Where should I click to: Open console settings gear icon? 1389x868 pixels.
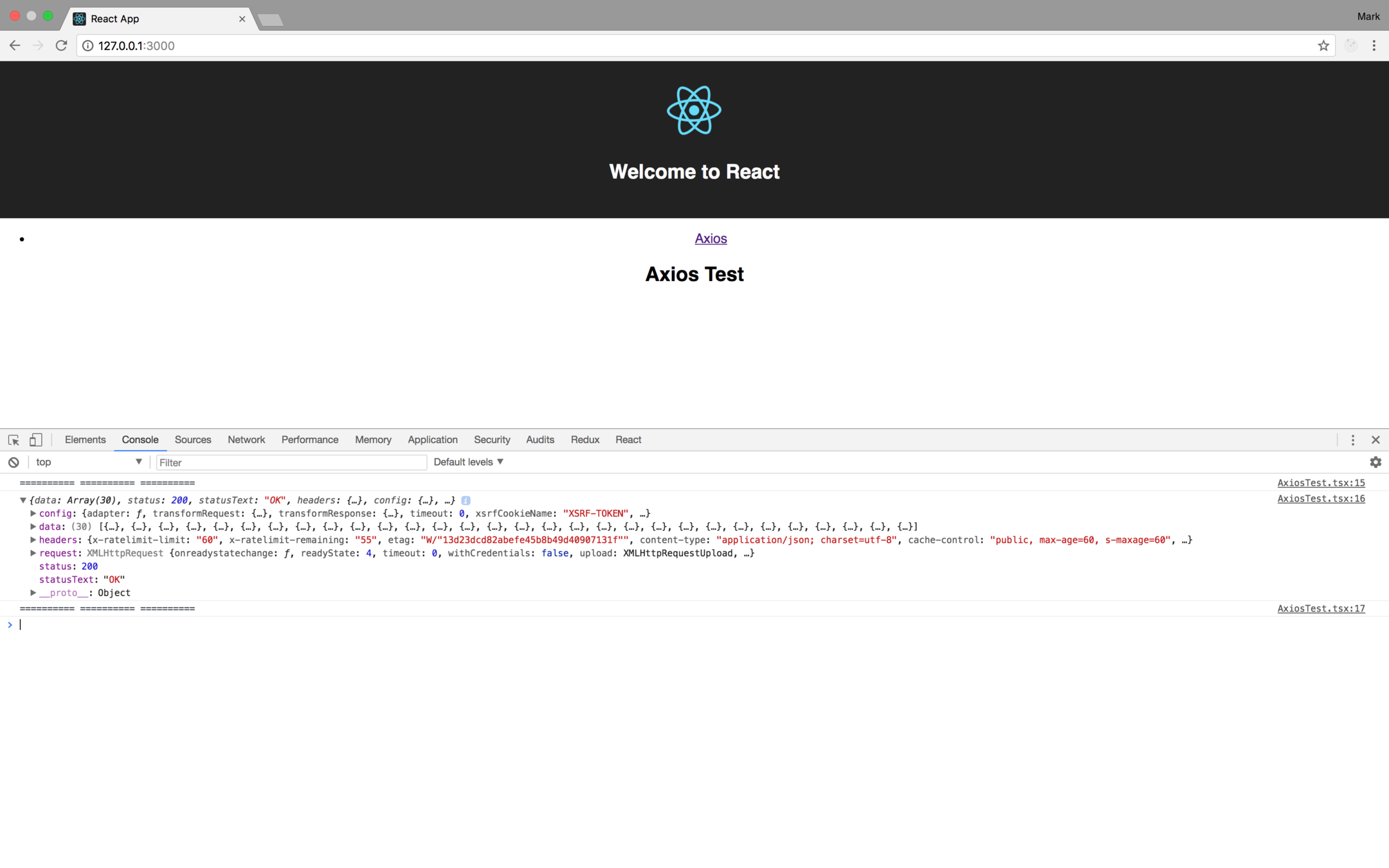click(1375, 462)
